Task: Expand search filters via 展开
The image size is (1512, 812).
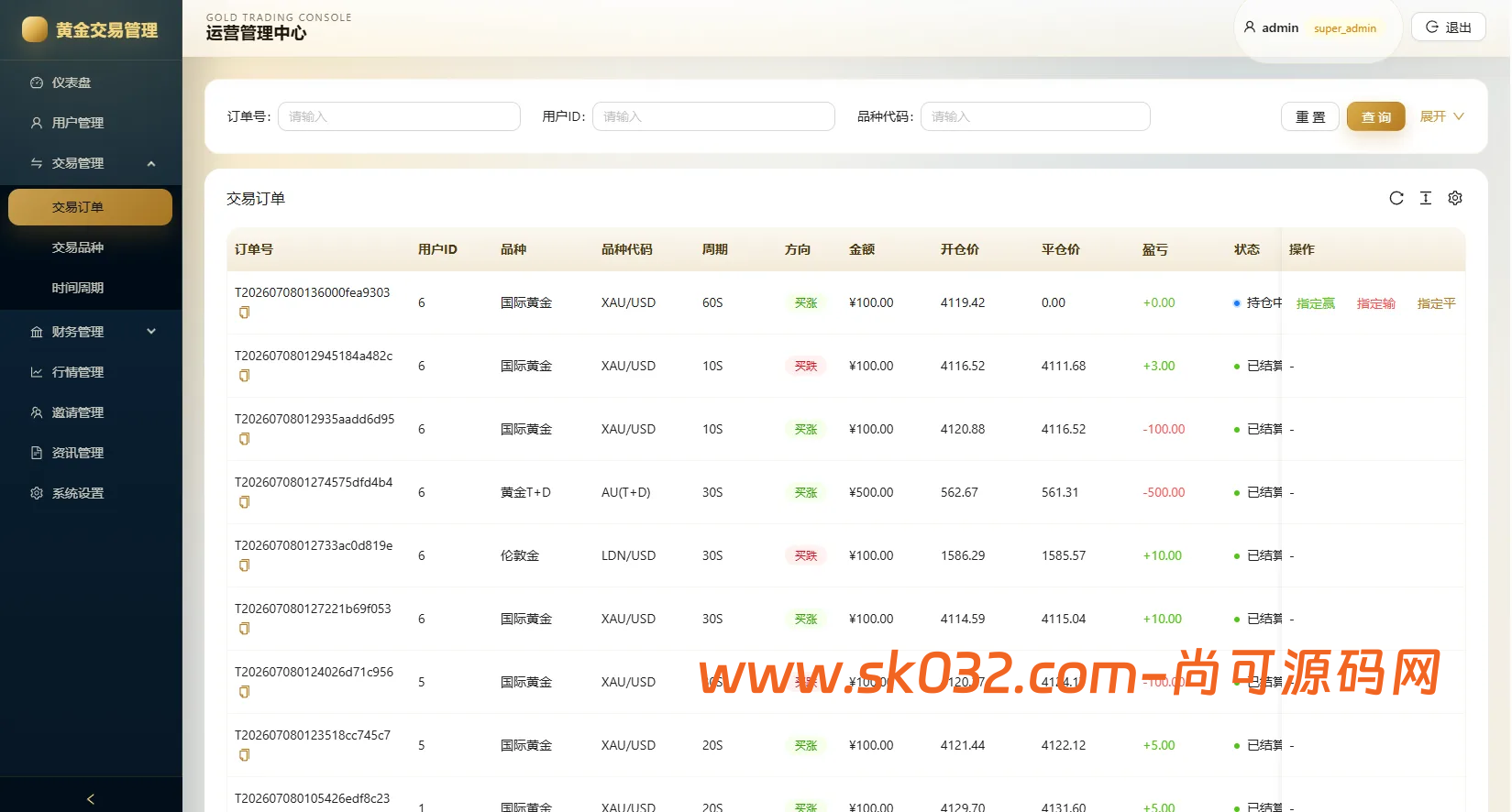Action: (1441, 116)
